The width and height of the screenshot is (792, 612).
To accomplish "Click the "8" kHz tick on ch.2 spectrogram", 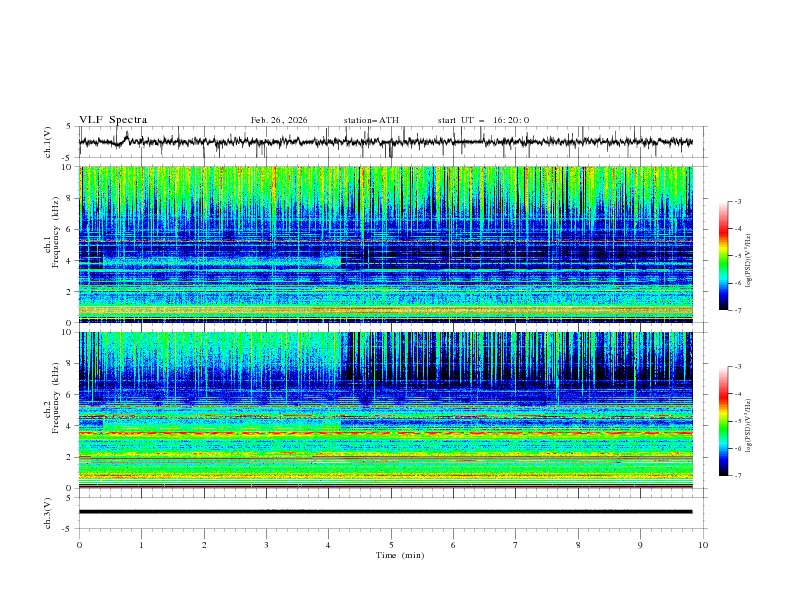I will click(x=69, y=364).
